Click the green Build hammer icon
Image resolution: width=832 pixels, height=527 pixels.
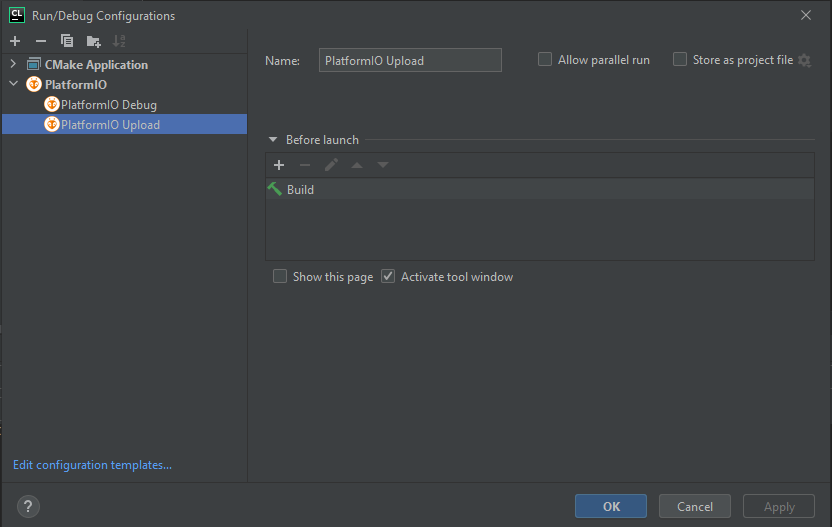275,189
